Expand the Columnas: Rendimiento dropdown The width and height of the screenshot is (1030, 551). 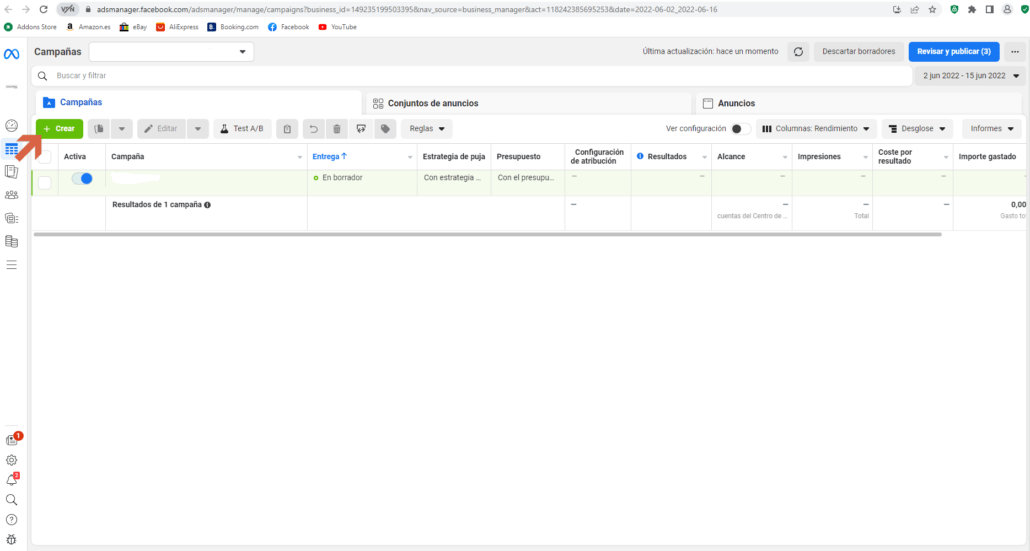[x=817, y=129]
